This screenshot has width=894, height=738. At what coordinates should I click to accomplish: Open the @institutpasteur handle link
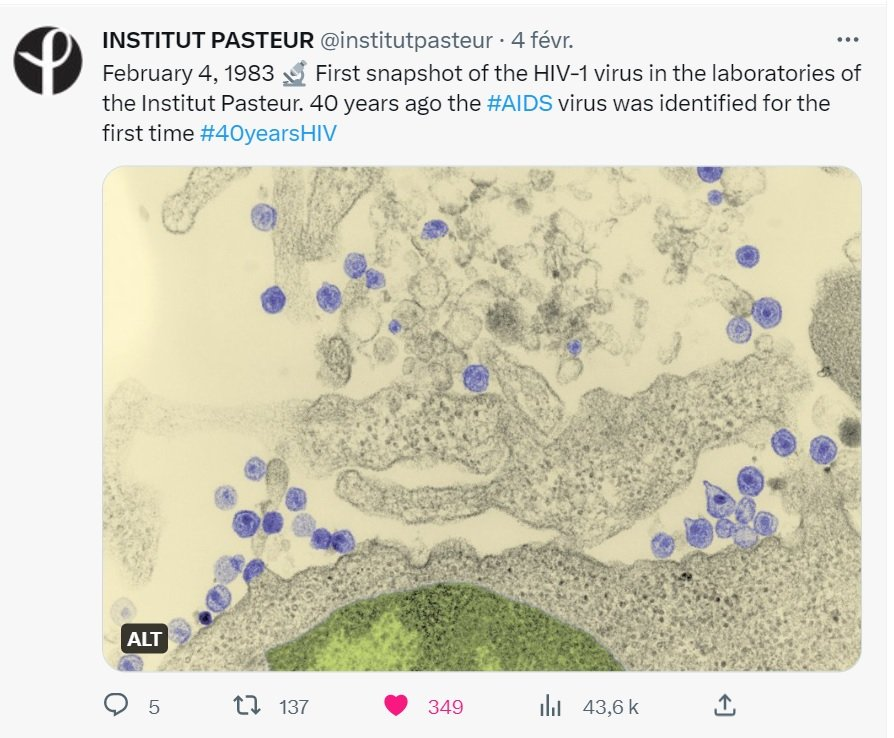point(406,41)
